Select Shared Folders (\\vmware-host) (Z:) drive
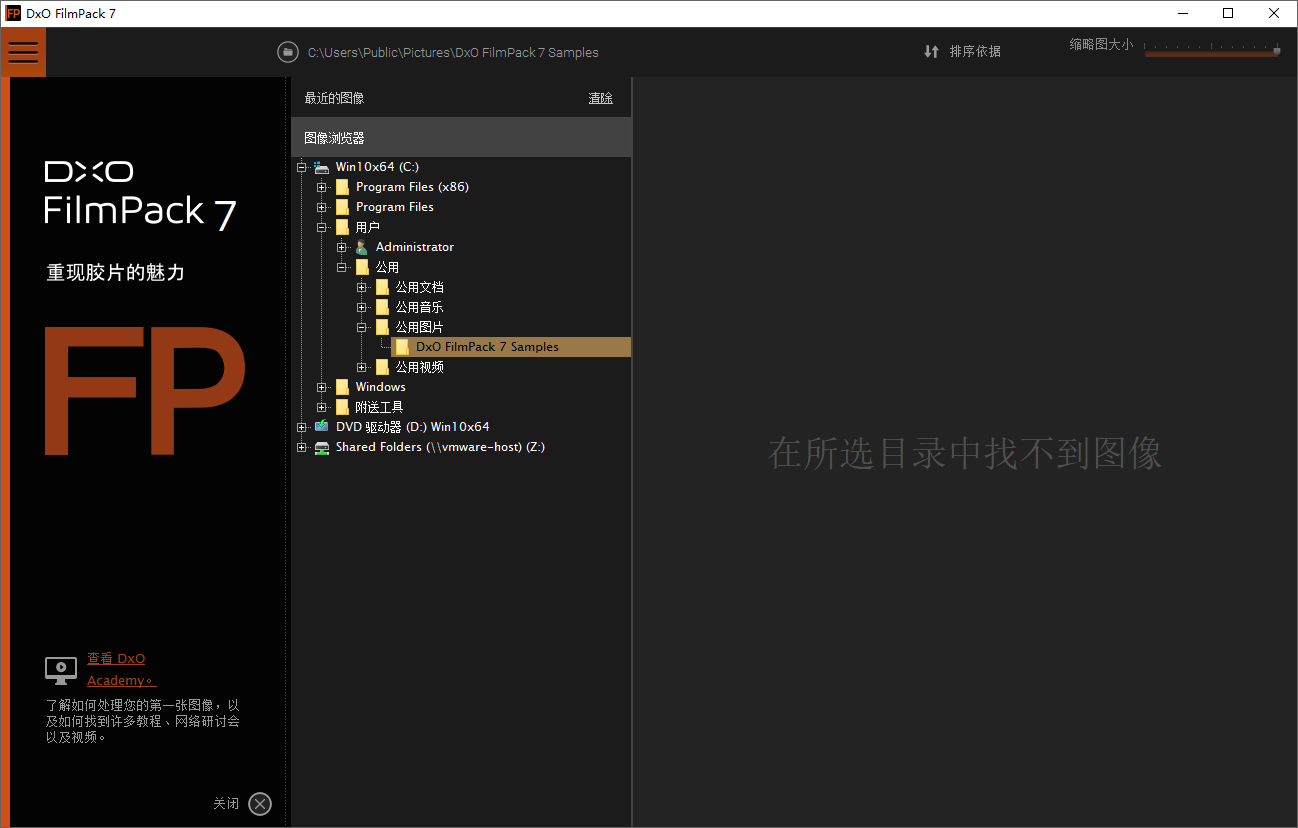Screen dimensions: 1298x828 pyautogui.click(x=440, y=447)
